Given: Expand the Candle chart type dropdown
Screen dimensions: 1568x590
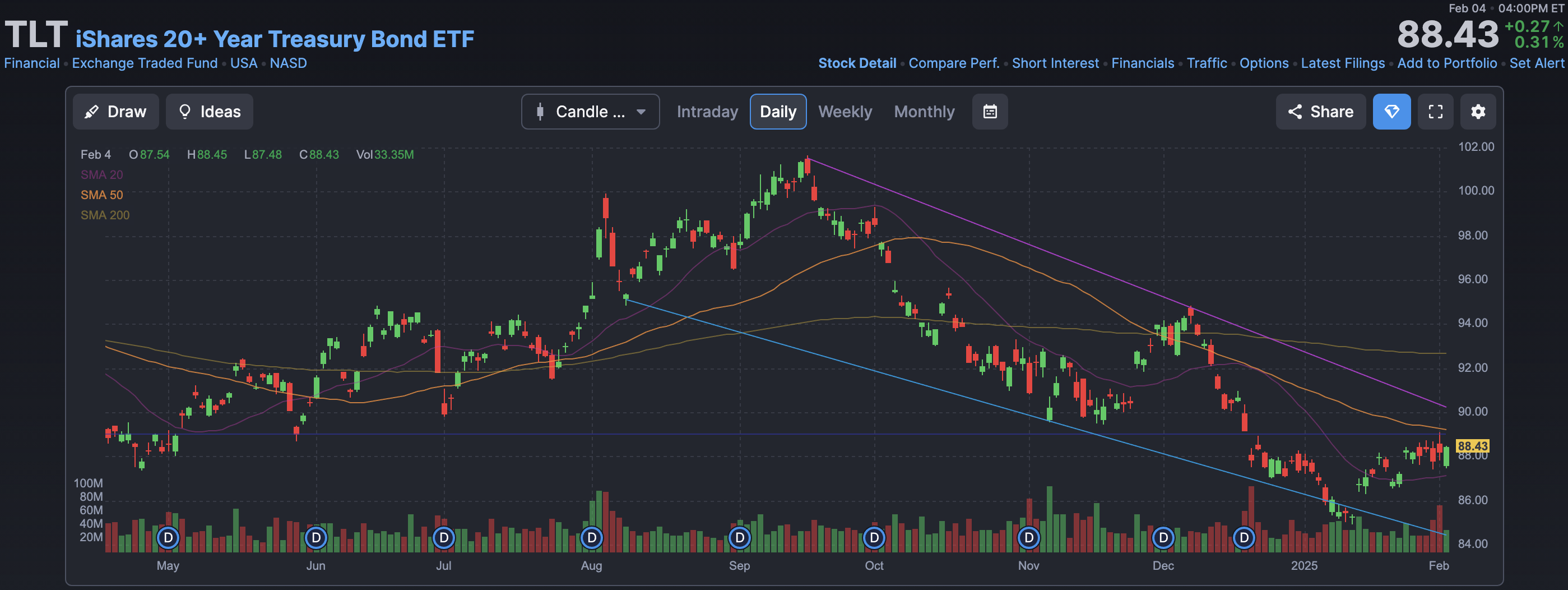Looking at the screenshot, I should click(590, 112).
